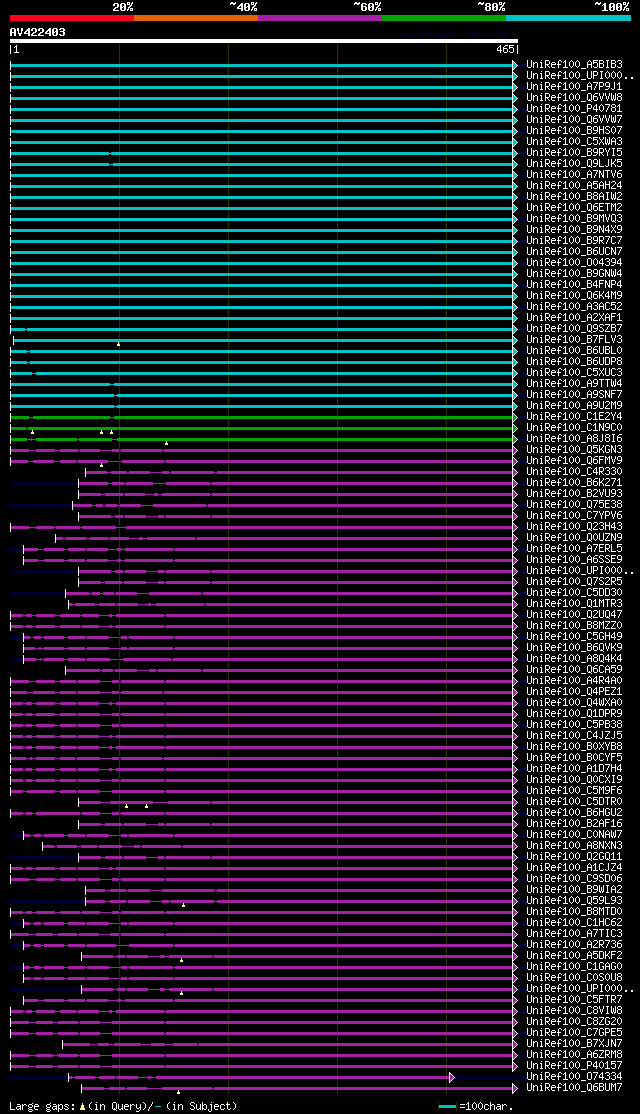This screenshot has height=1114, width=640.
Task: Click the UniRef100_C7GPE5 label
Action: coord(575,1034)
